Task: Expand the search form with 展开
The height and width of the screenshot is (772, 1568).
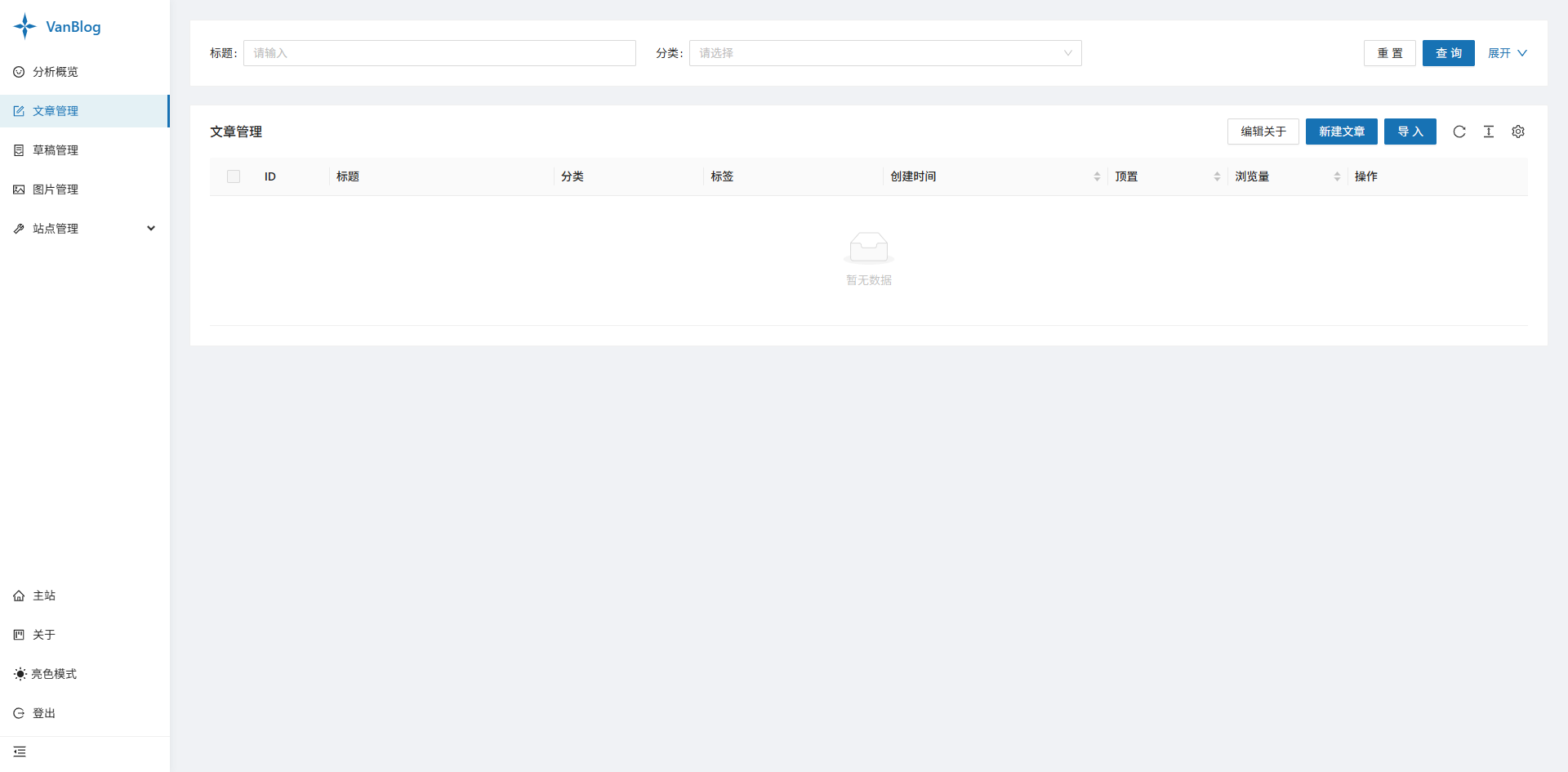Action: [1507, 53]
